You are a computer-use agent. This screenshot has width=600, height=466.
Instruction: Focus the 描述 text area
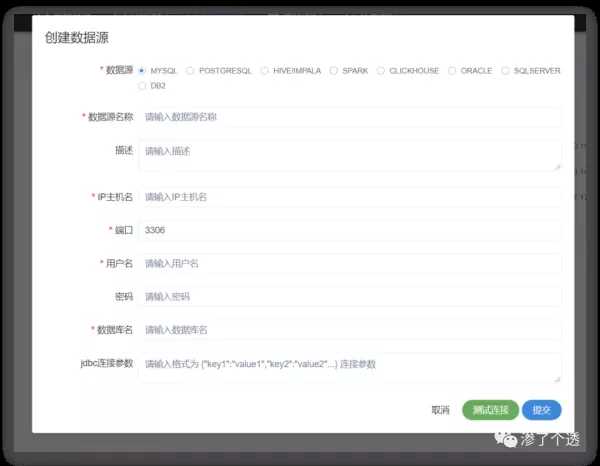[x=349, y=154]
